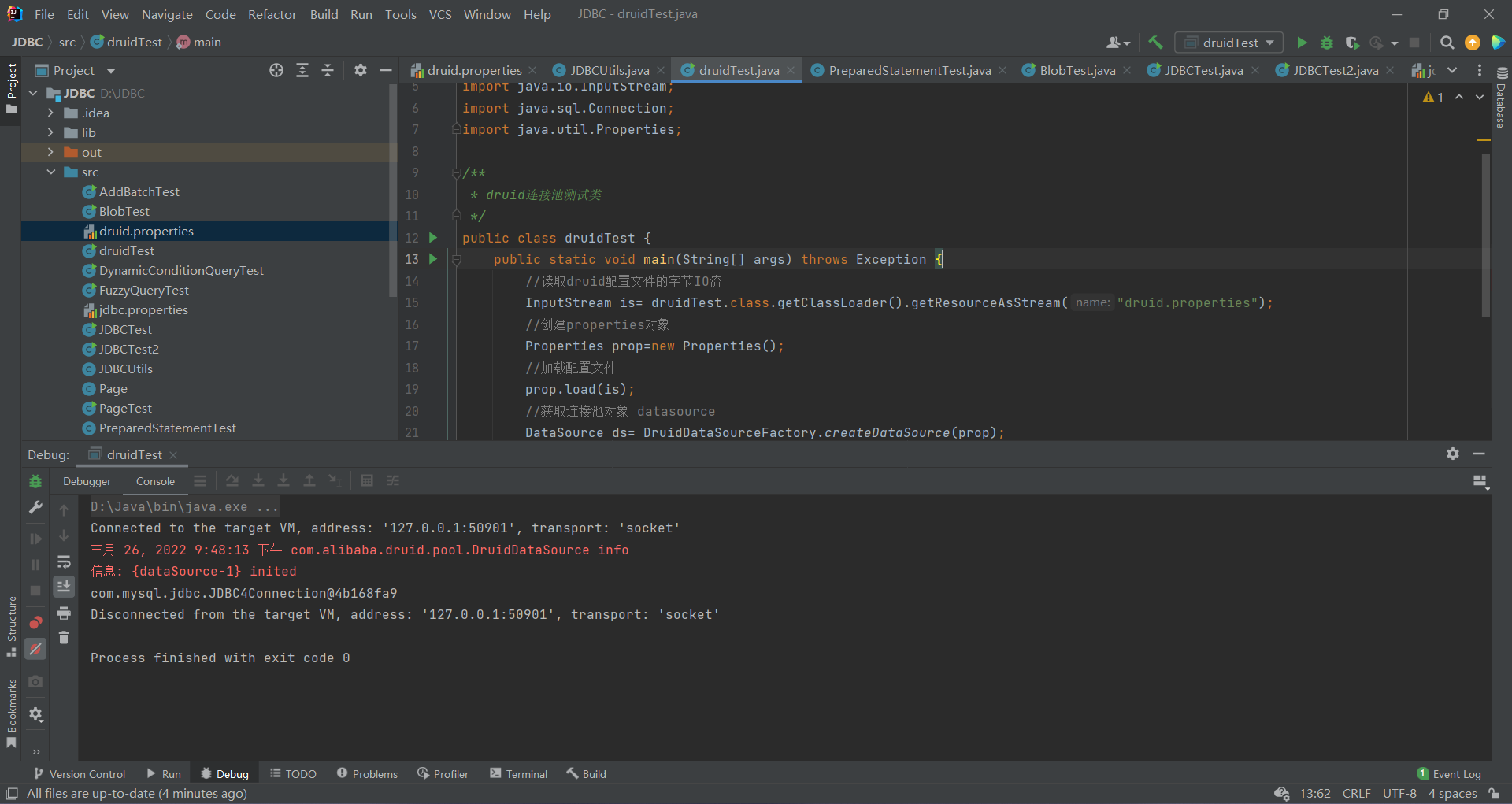Click Step Over icon in debugger toolbar
The height and width of the screenshot is (804, 1512).
[x=232, y=480]
